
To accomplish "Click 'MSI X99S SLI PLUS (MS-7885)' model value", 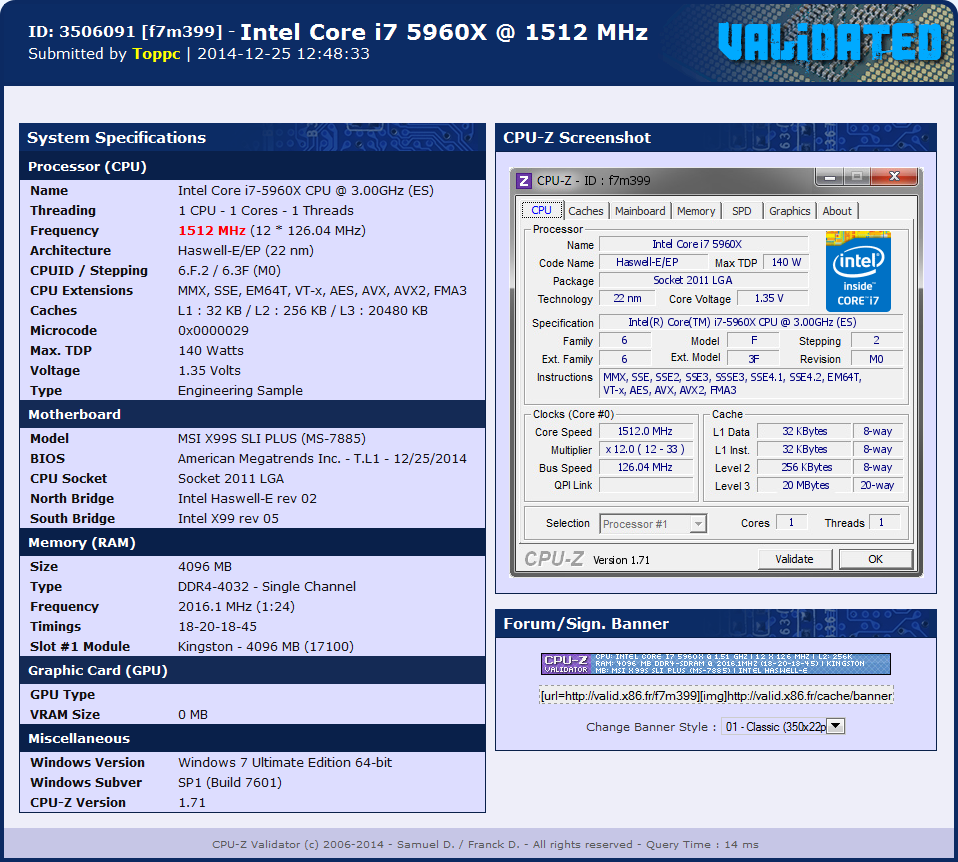I will 272,439.
